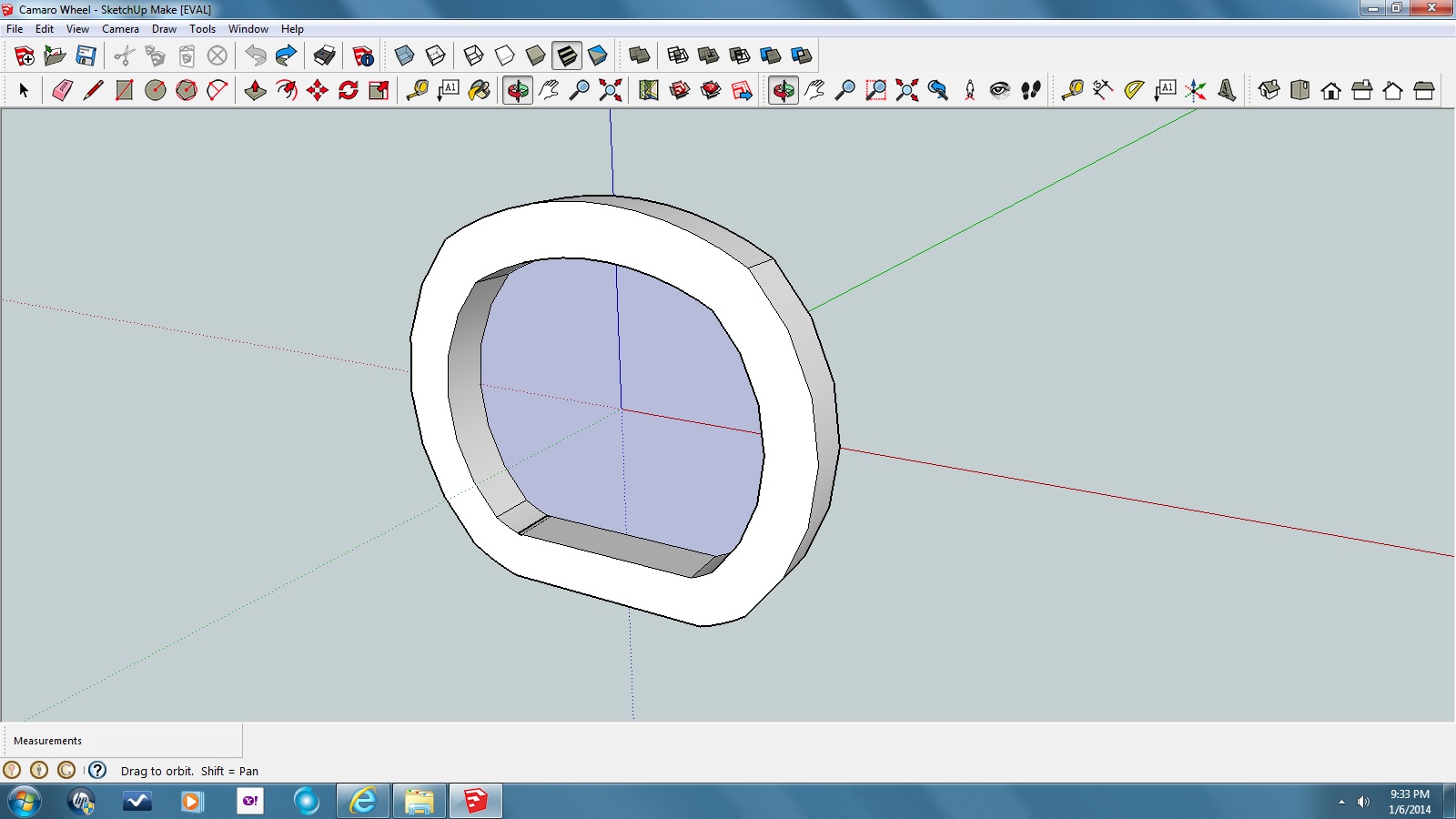1456x819 pixels.
Task: Activate the Select arrow tool
Action: [25, 90]
